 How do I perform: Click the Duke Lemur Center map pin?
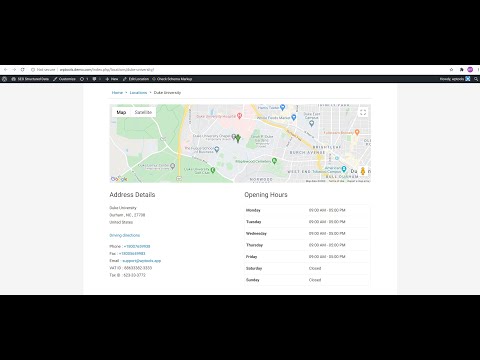(x=173, y=166)
